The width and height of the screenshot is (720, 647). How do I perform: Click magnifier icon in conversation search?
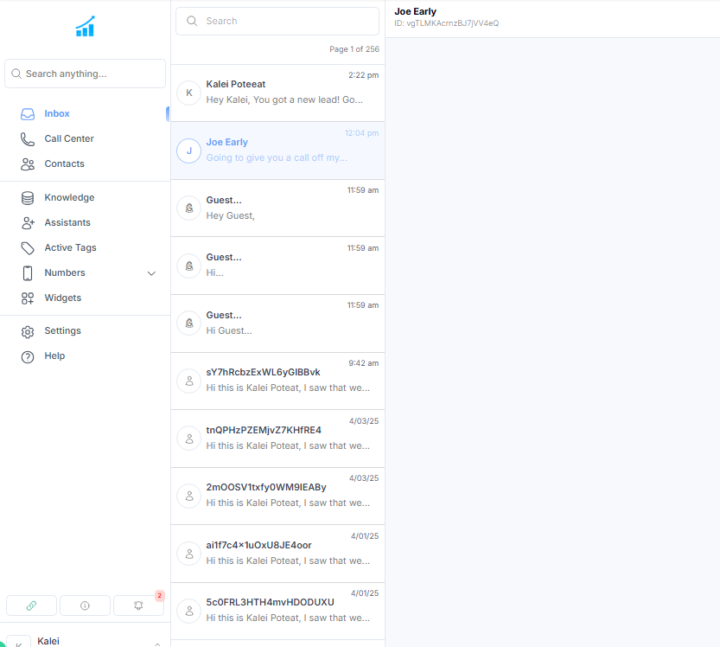pos(192,21)
